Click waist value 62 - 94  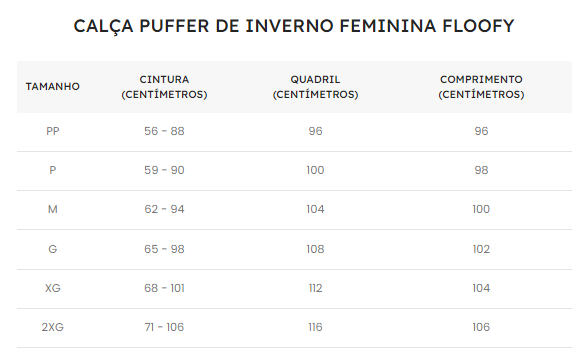click(164, 209)
